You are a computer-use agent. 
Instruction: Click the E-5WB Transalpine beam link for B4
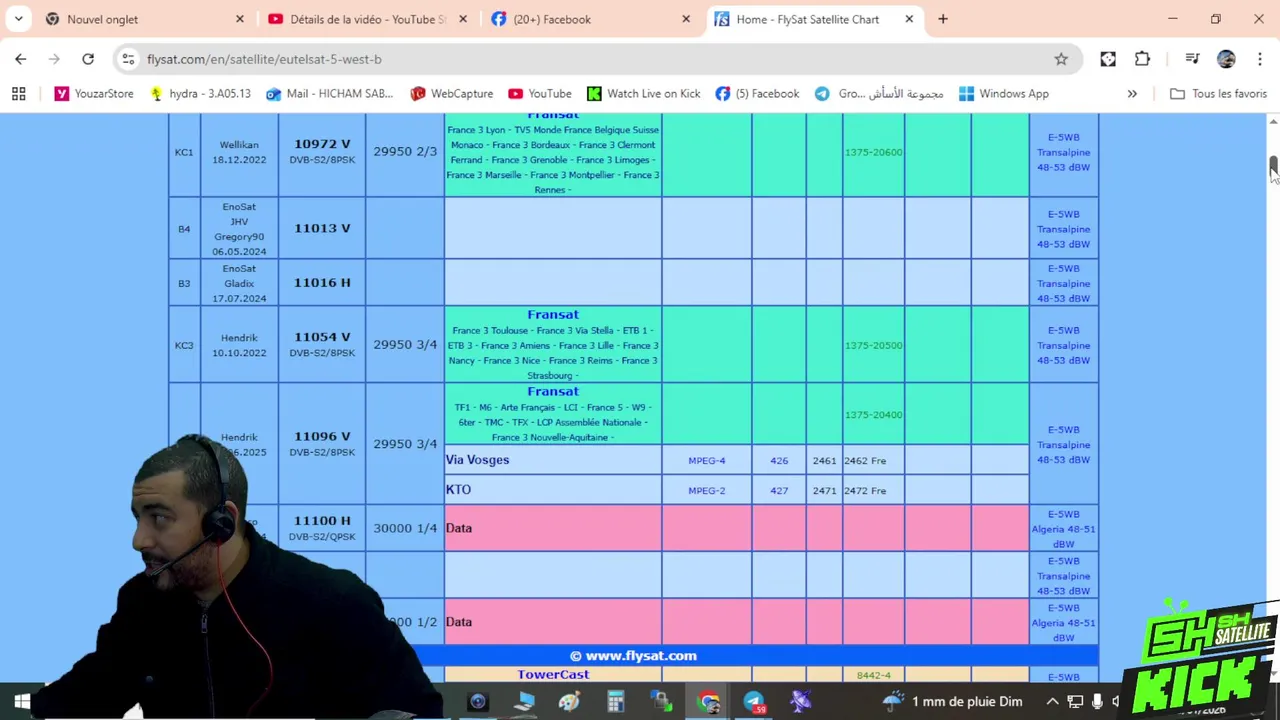(x=1063, y=229)
